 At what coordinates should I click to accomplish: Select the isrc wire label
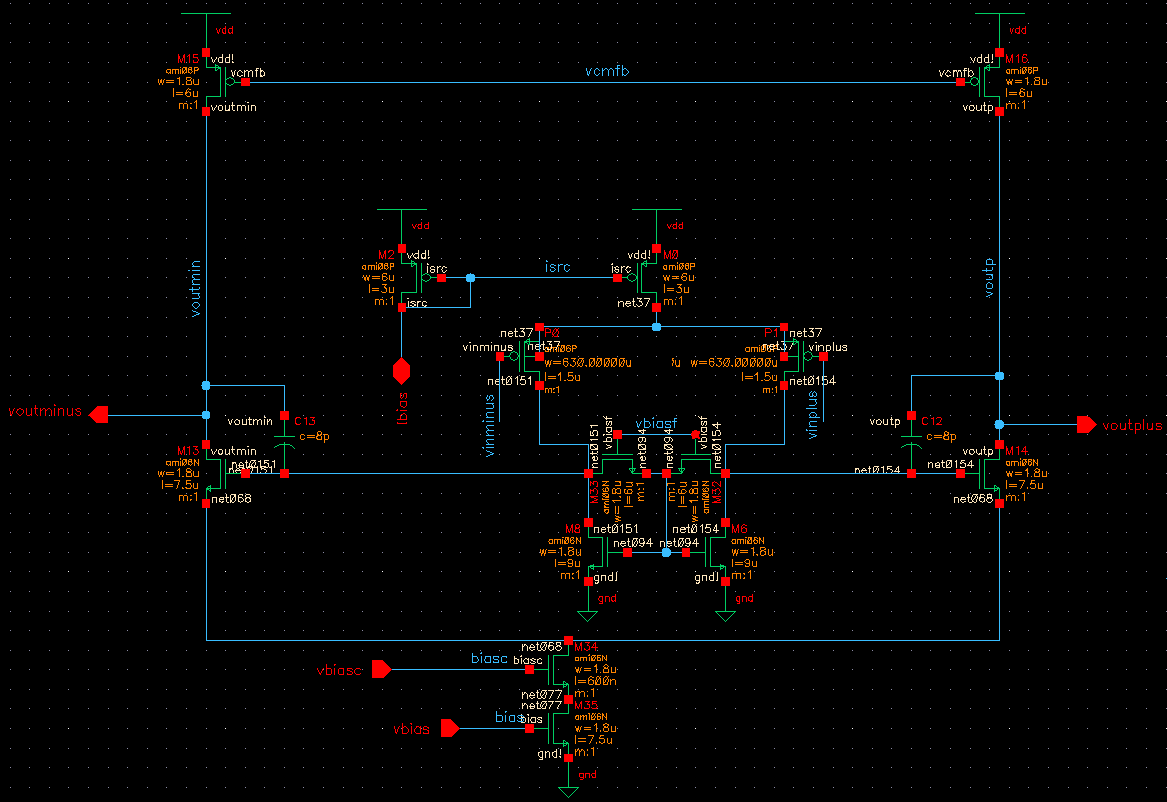[x=557, y=267]
